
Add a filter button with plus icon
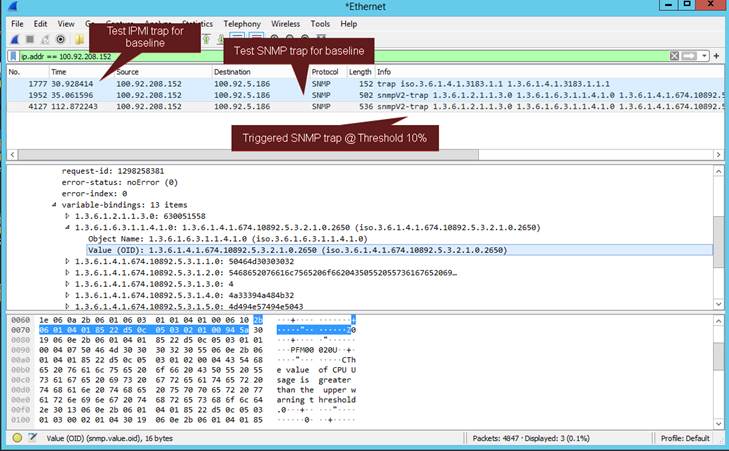pos(716,56)
